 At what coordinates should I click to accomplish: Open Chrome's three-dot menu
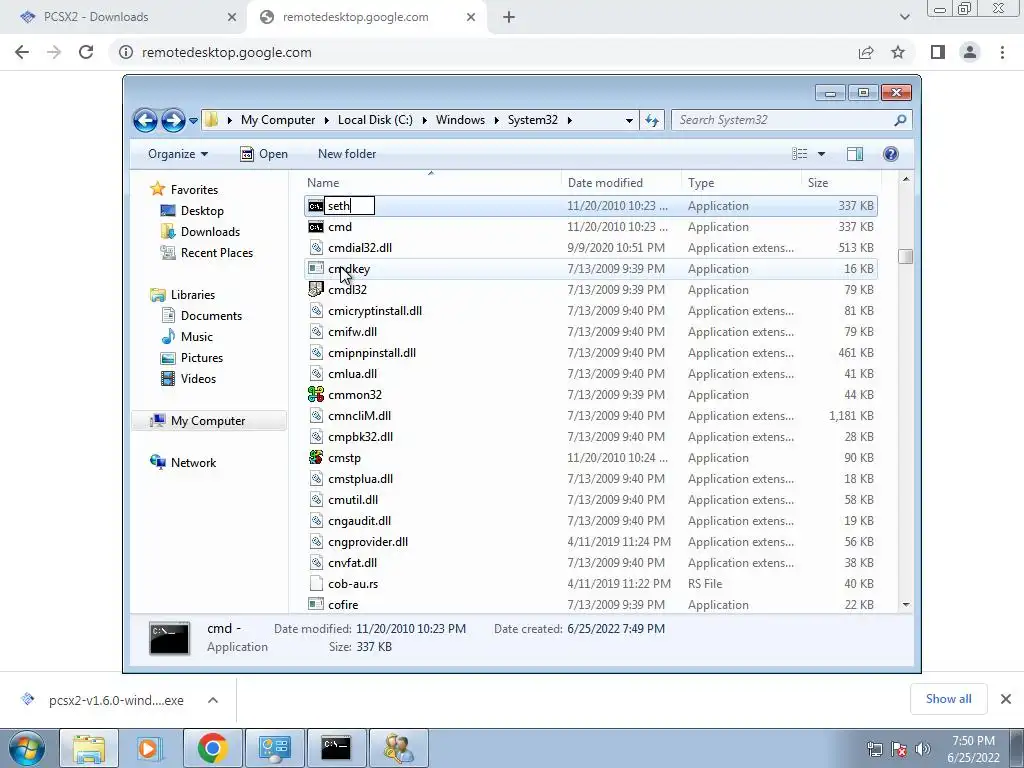[1002, 52]
